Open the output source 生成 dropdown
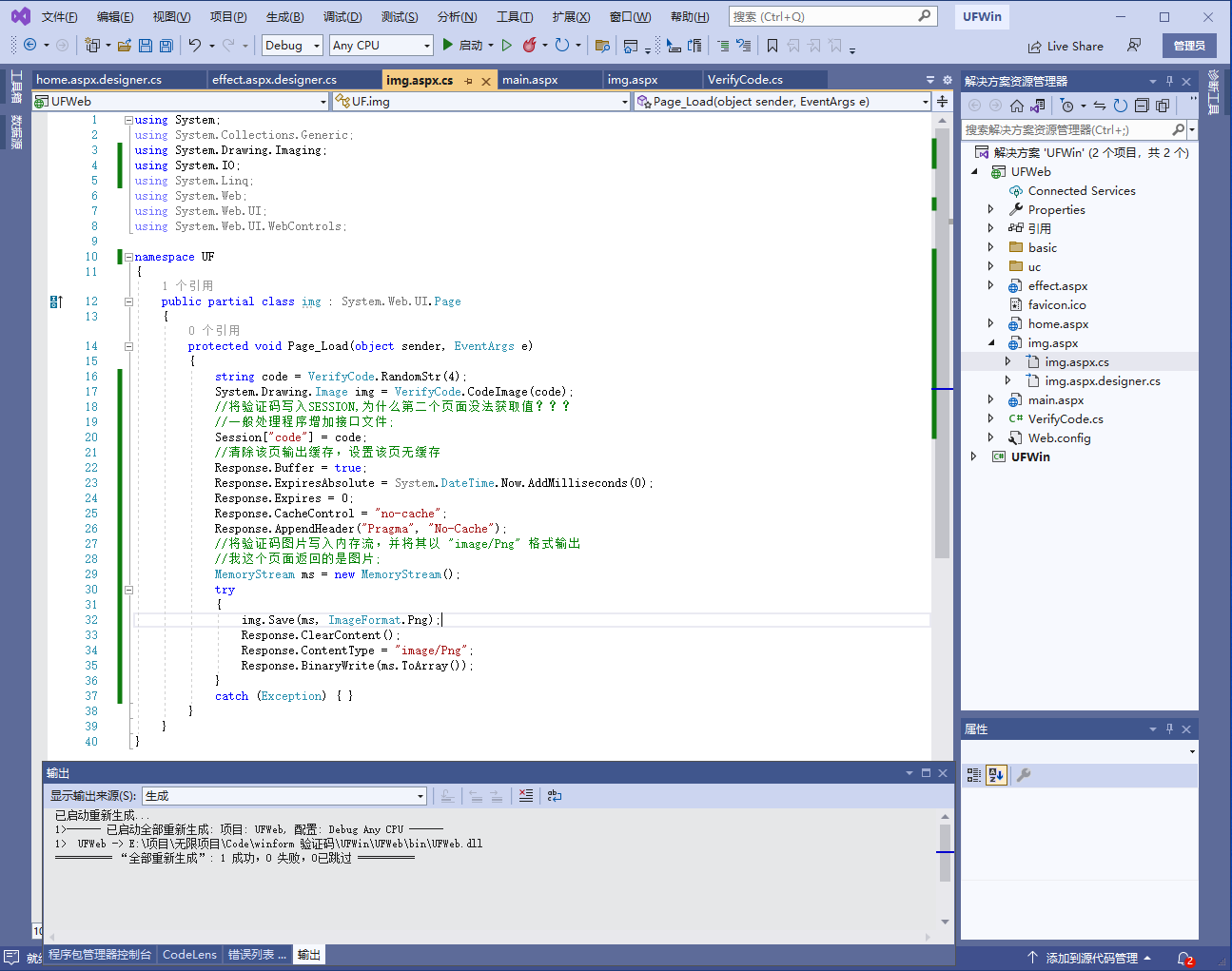Screen dimensions: 1232x971 coord(284,796)
